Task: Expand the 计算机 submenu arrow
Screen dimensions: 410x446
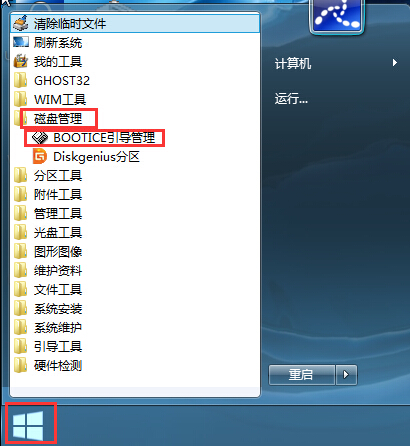Action: (x=395, y=63)
